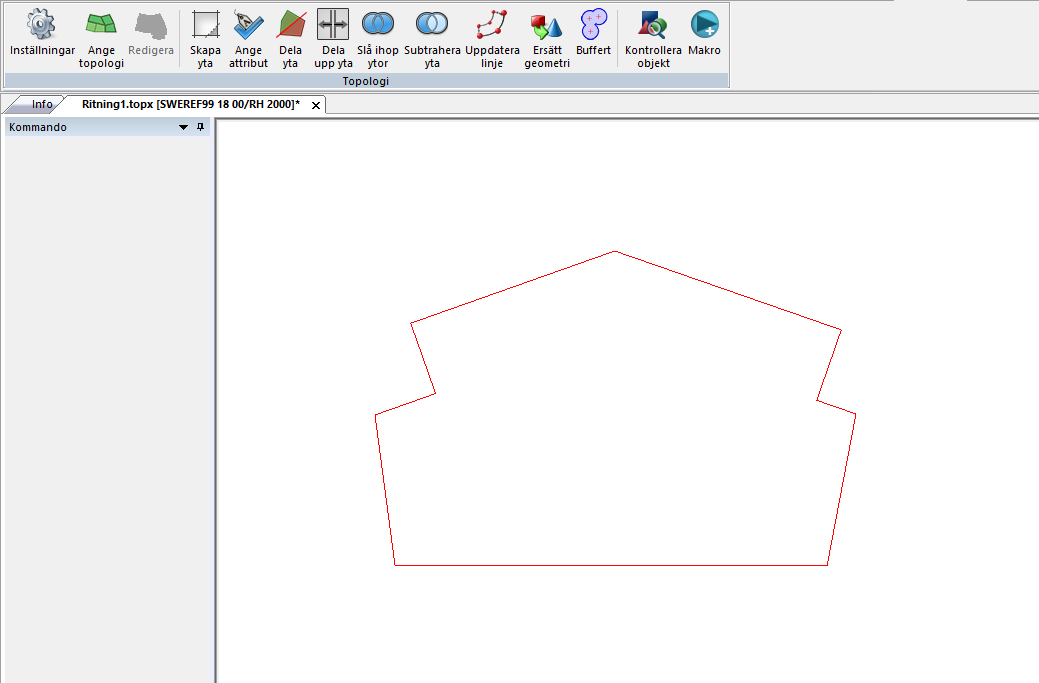Image resolution: width=1039 pixels, height=683 pixels.
Task: Toggle the Kommando panel pin
Action: point(200,127)
